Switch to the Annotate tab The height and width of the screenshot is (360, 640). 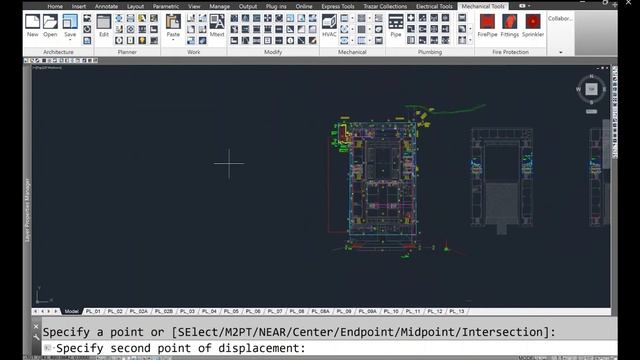[106, 7]
